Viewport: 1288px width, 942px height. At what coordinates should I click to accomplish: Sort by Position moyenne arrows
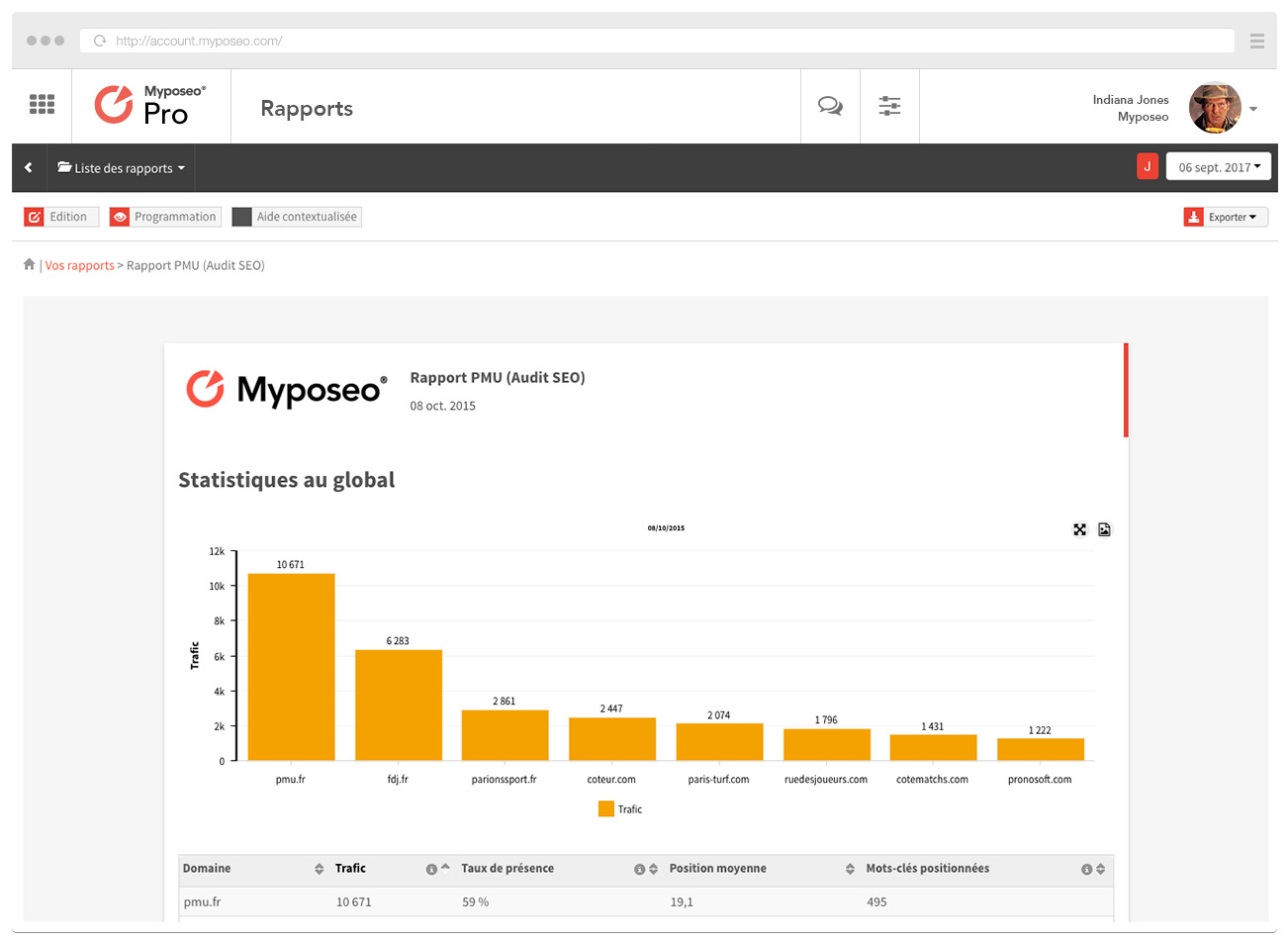pos(850,869)
